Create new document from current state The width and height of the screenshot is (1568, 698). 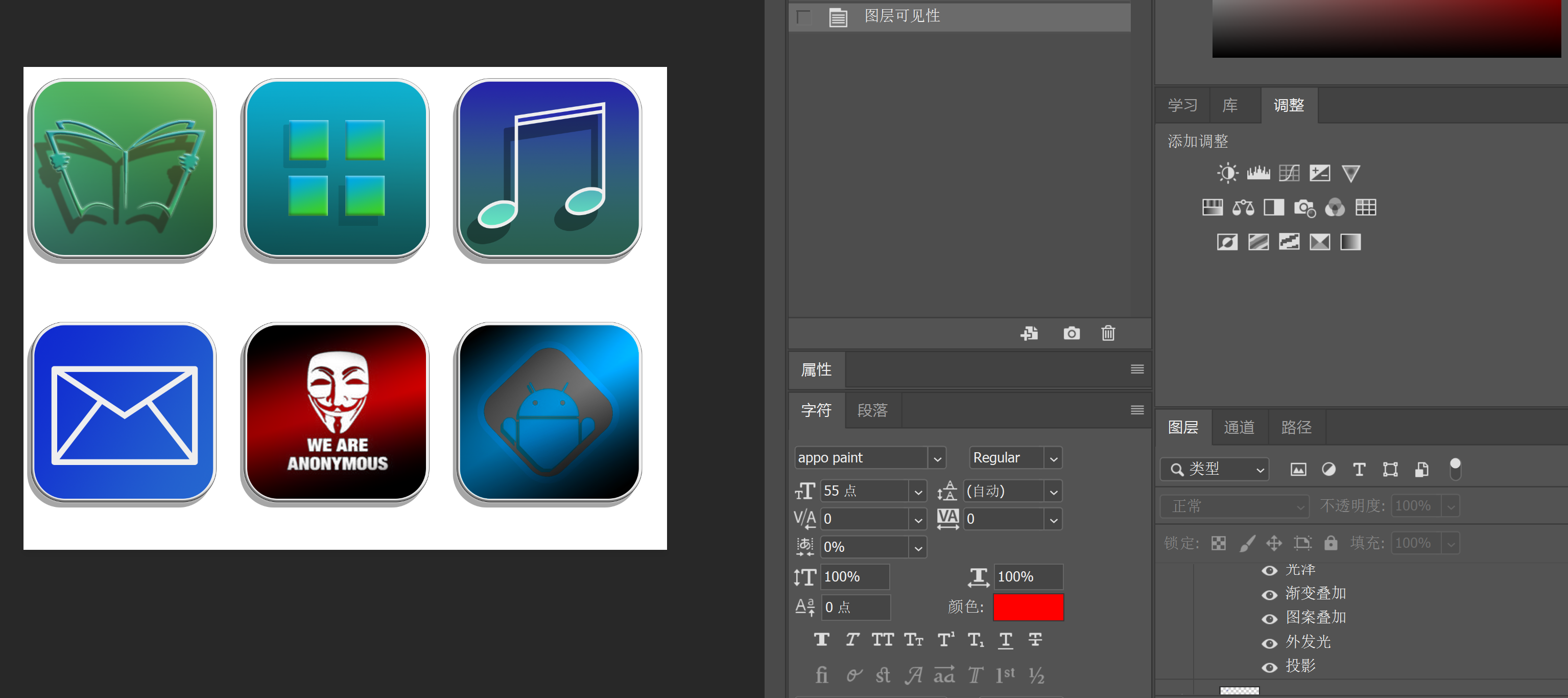point(1029,333)
